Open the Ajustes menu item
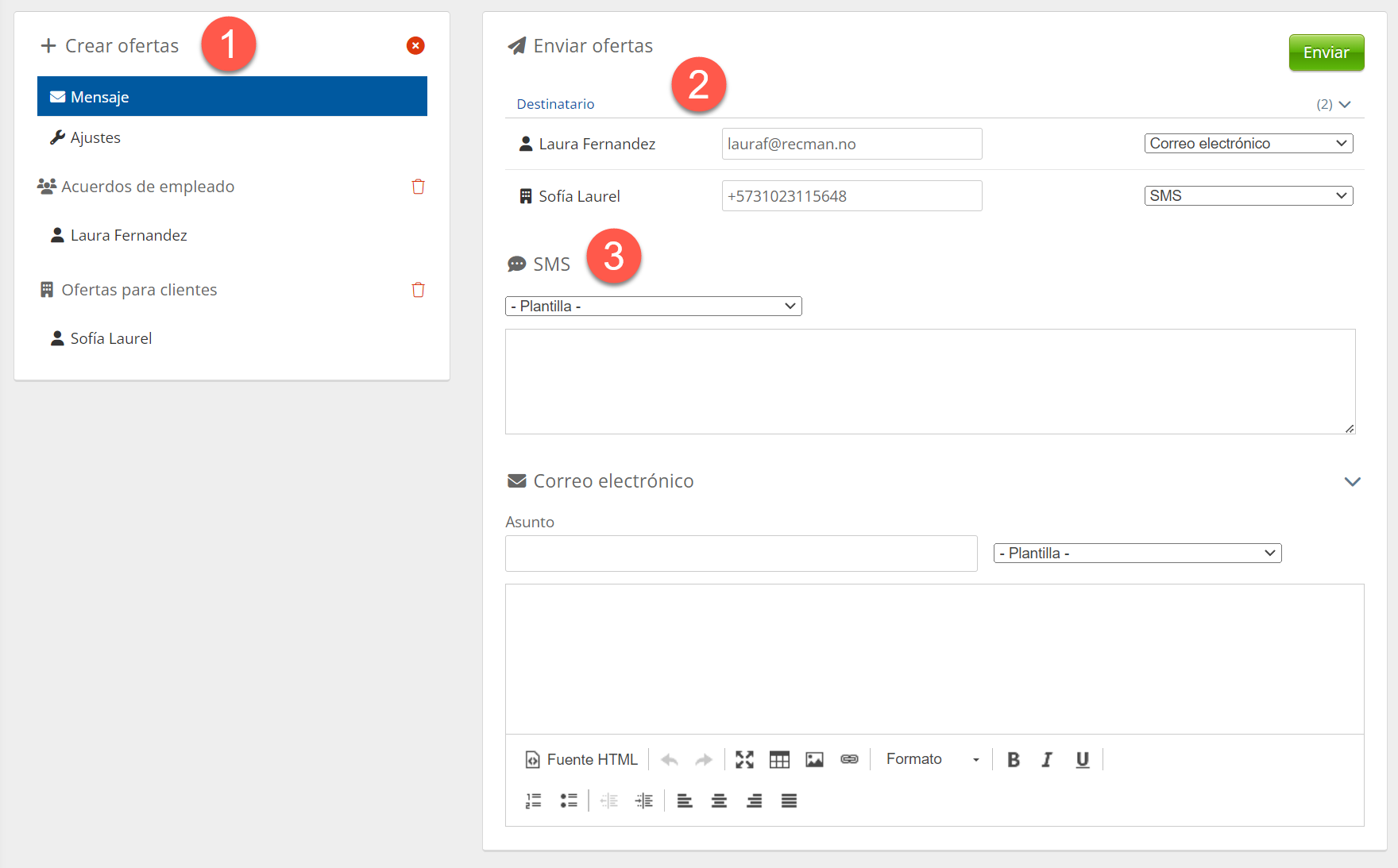The height and width of the screenshot is (868, 1398). [x=95, y=138]
